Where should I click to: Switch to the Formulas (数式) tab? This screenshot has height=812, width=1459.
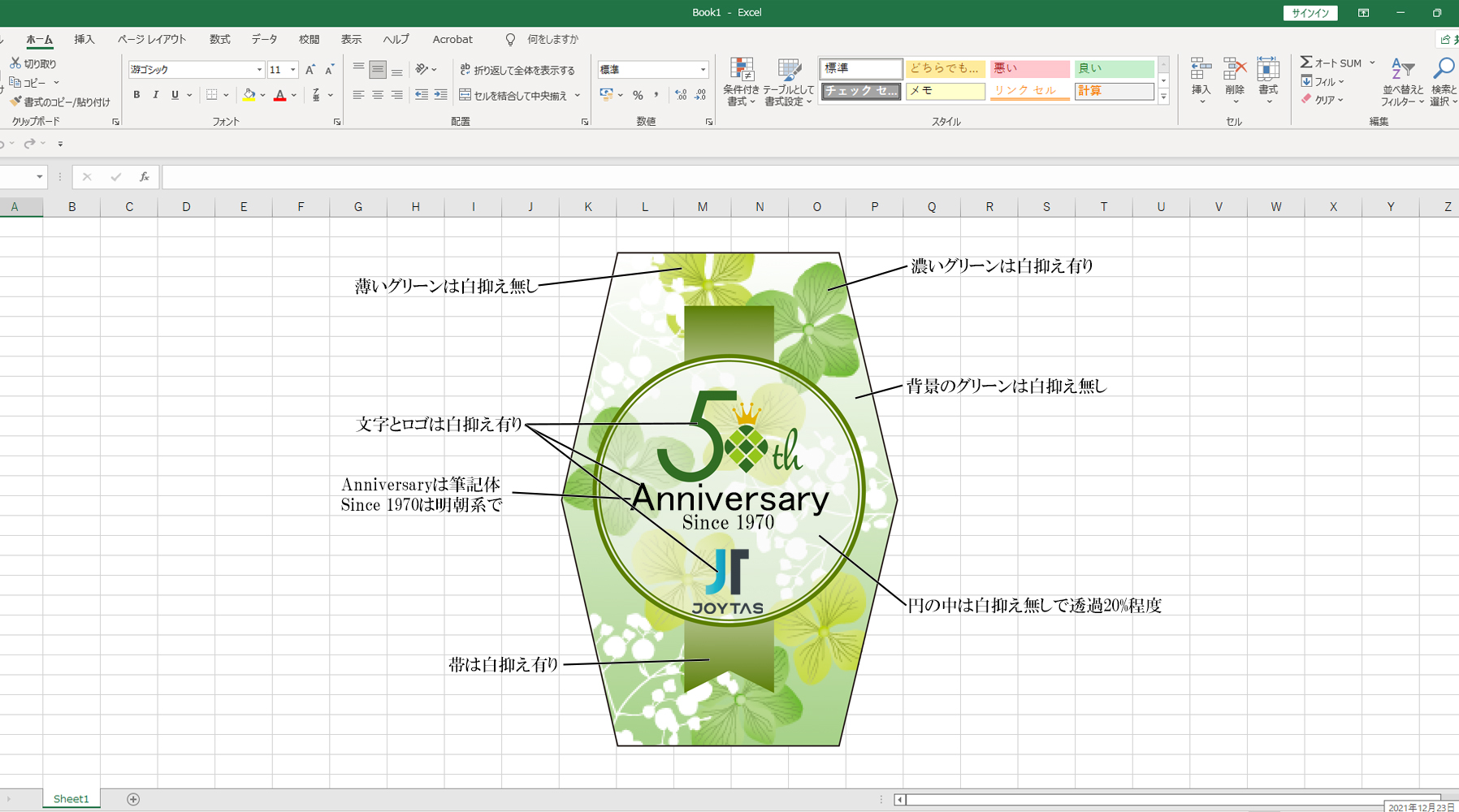click(219, 39)
